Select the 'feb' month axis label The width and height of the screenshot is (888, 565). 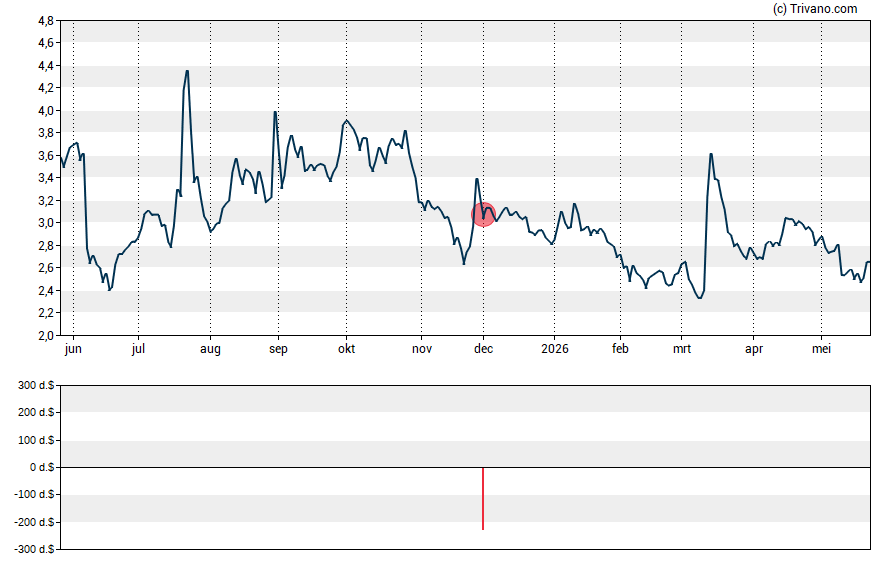620,349
